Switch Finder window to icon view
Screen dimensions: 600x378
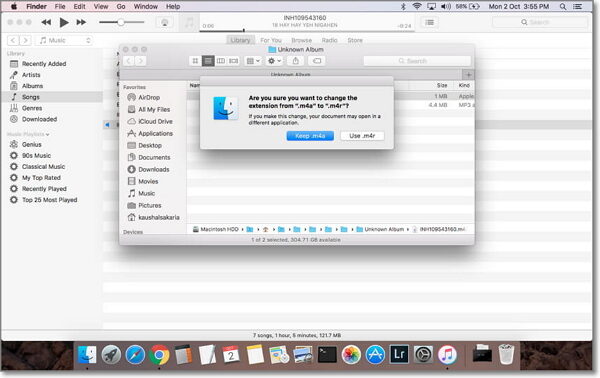pyautogui.click(x=195, y=61)
